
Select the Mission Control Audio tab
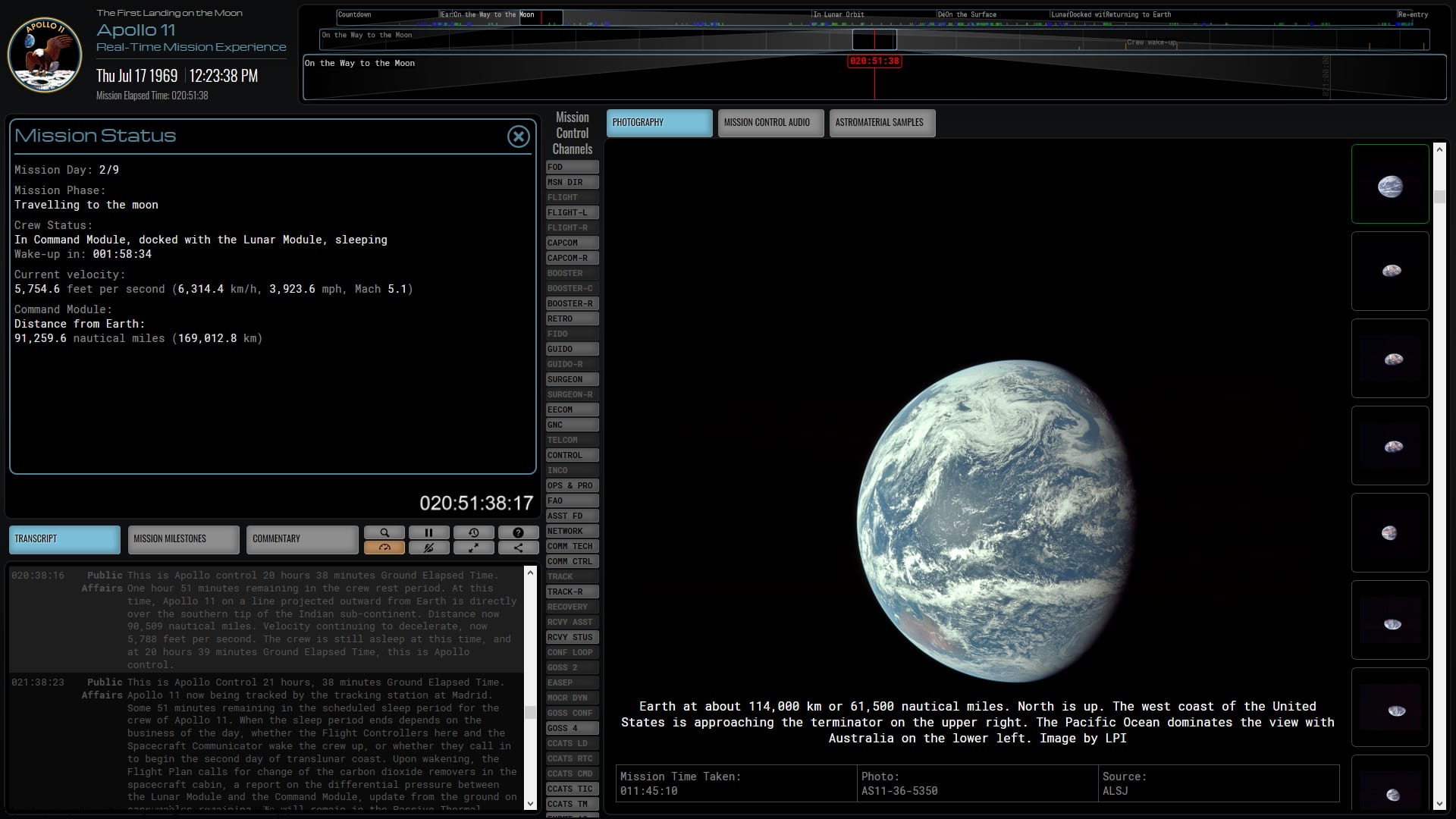[770, 123]
